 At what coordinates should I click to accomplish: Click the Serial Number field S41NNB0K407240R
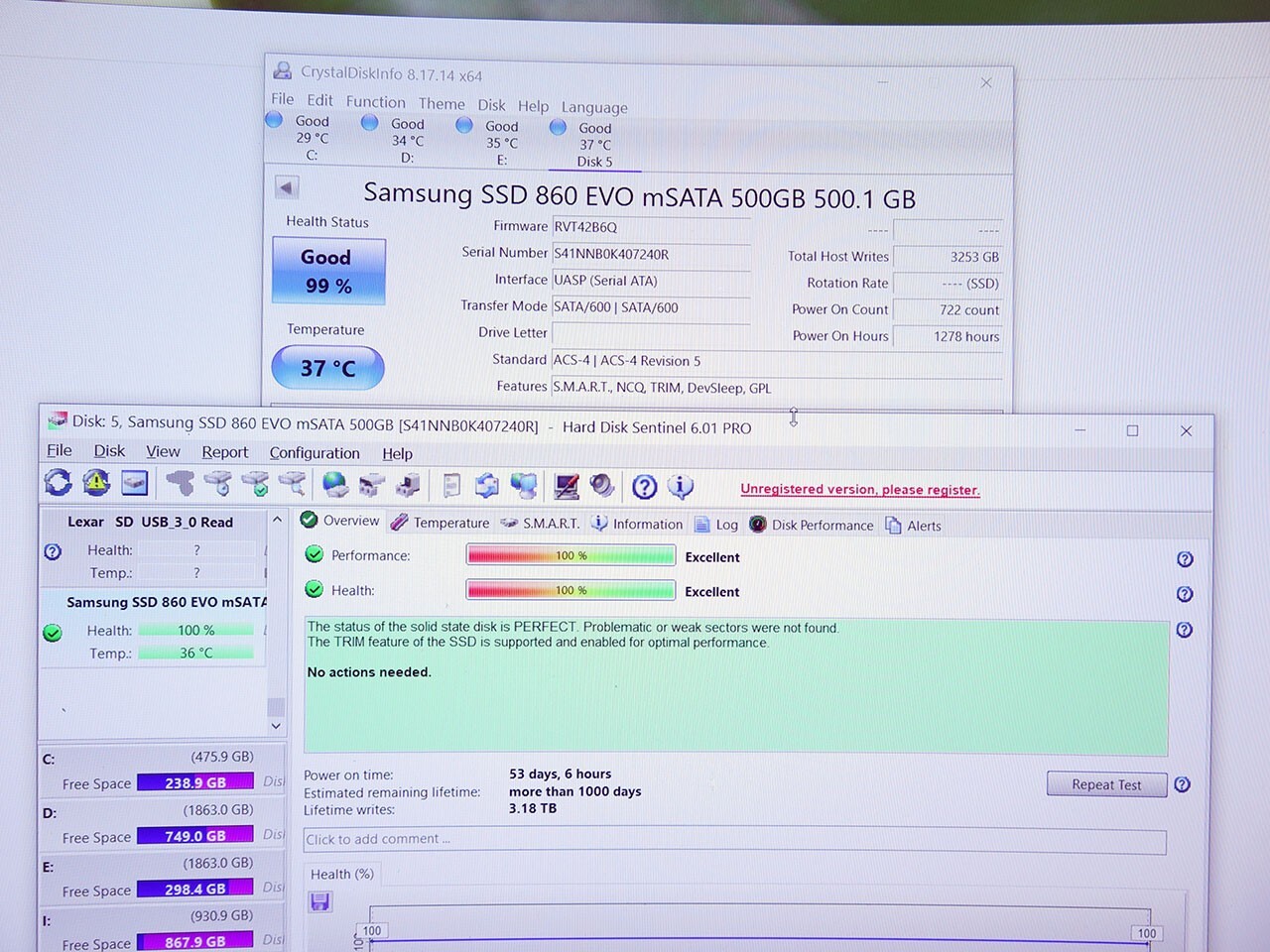point(651,254)
